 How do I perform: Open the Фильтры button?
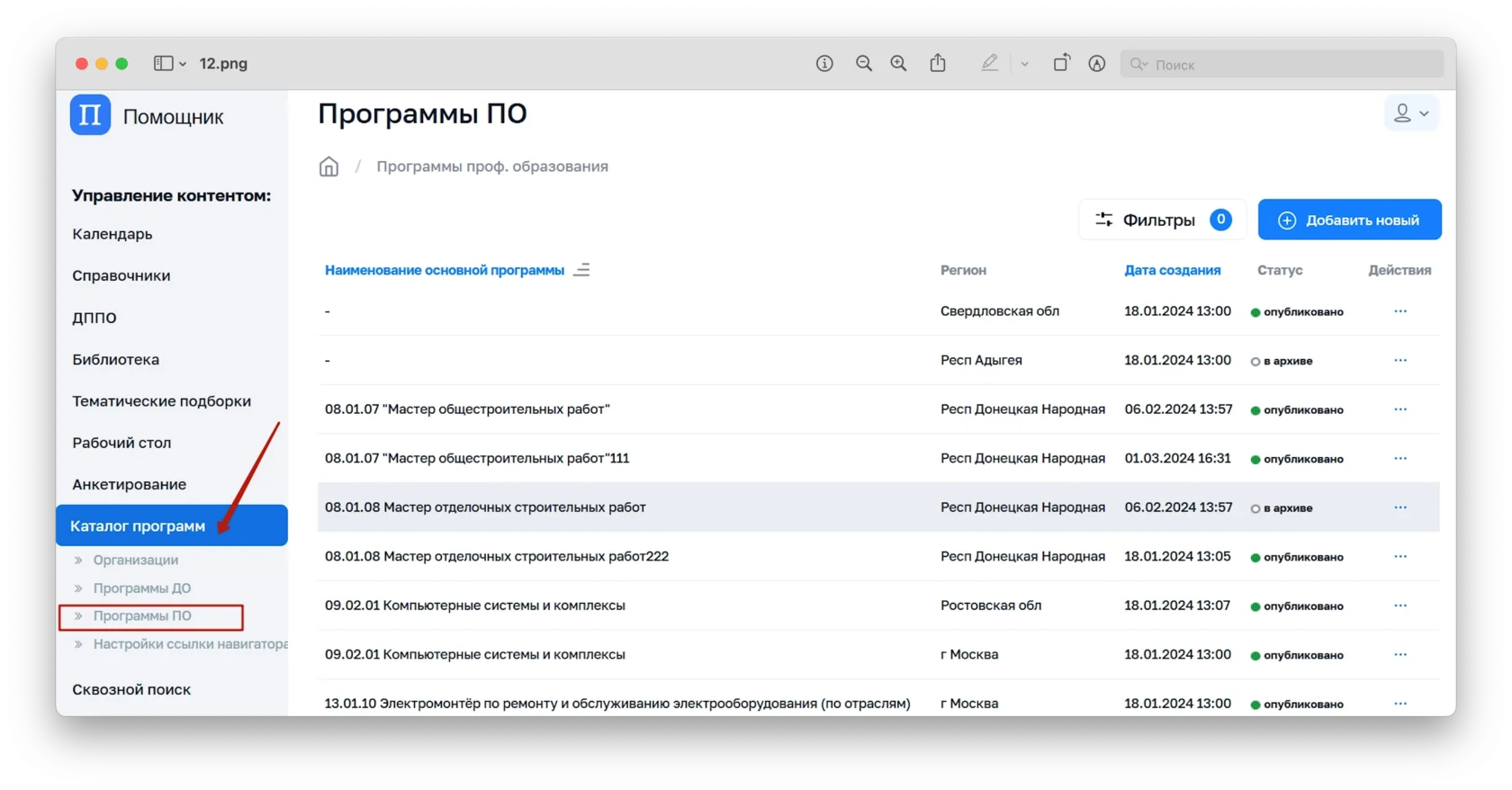(x=1161, y=220)
